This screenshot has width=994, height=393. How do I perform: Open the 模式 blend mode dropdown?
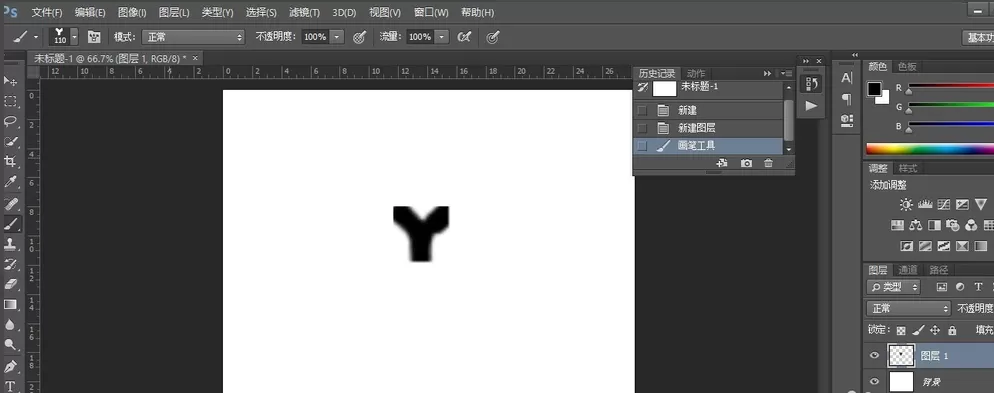click(193, 37)
